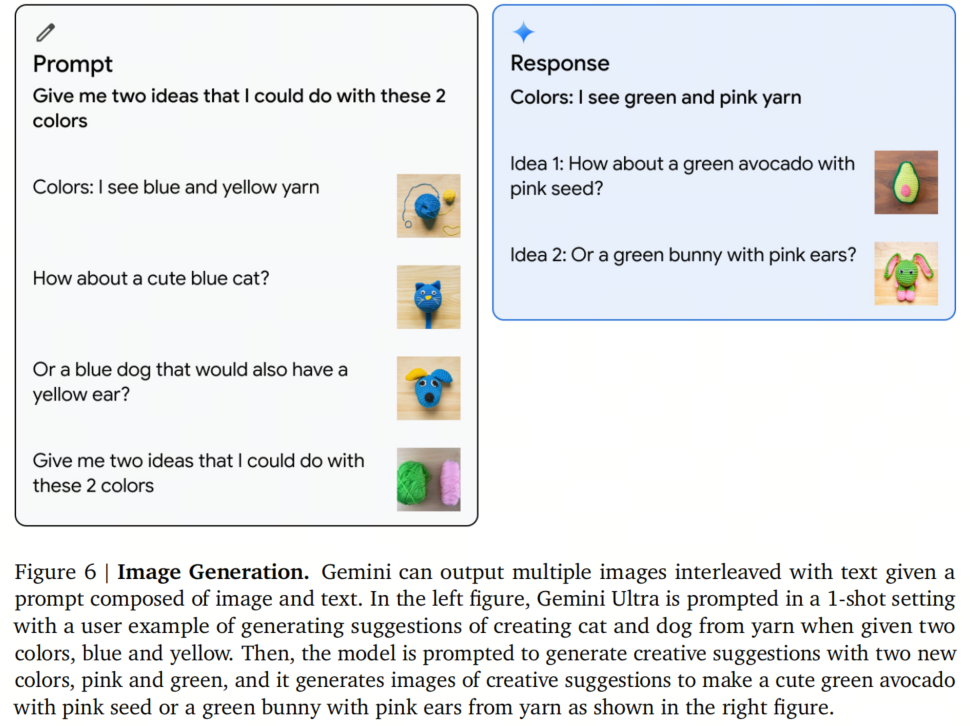Click the blue sparkle icon above Response
Image resolution: width=970 pixels, height=726 pixels.
[523, 32]
